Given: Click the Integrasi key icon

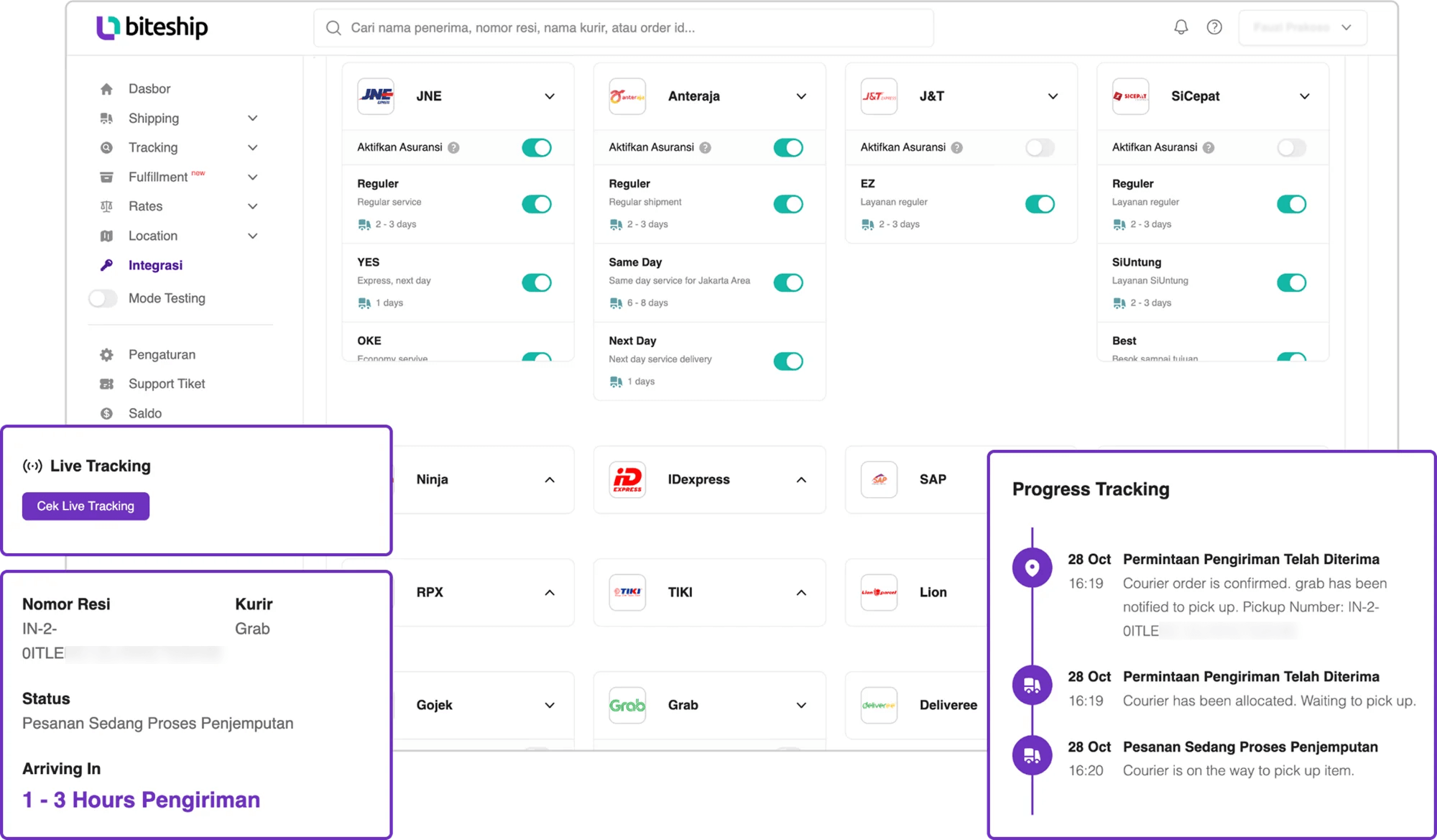Looking at the screenshot, I should [106, 266].
